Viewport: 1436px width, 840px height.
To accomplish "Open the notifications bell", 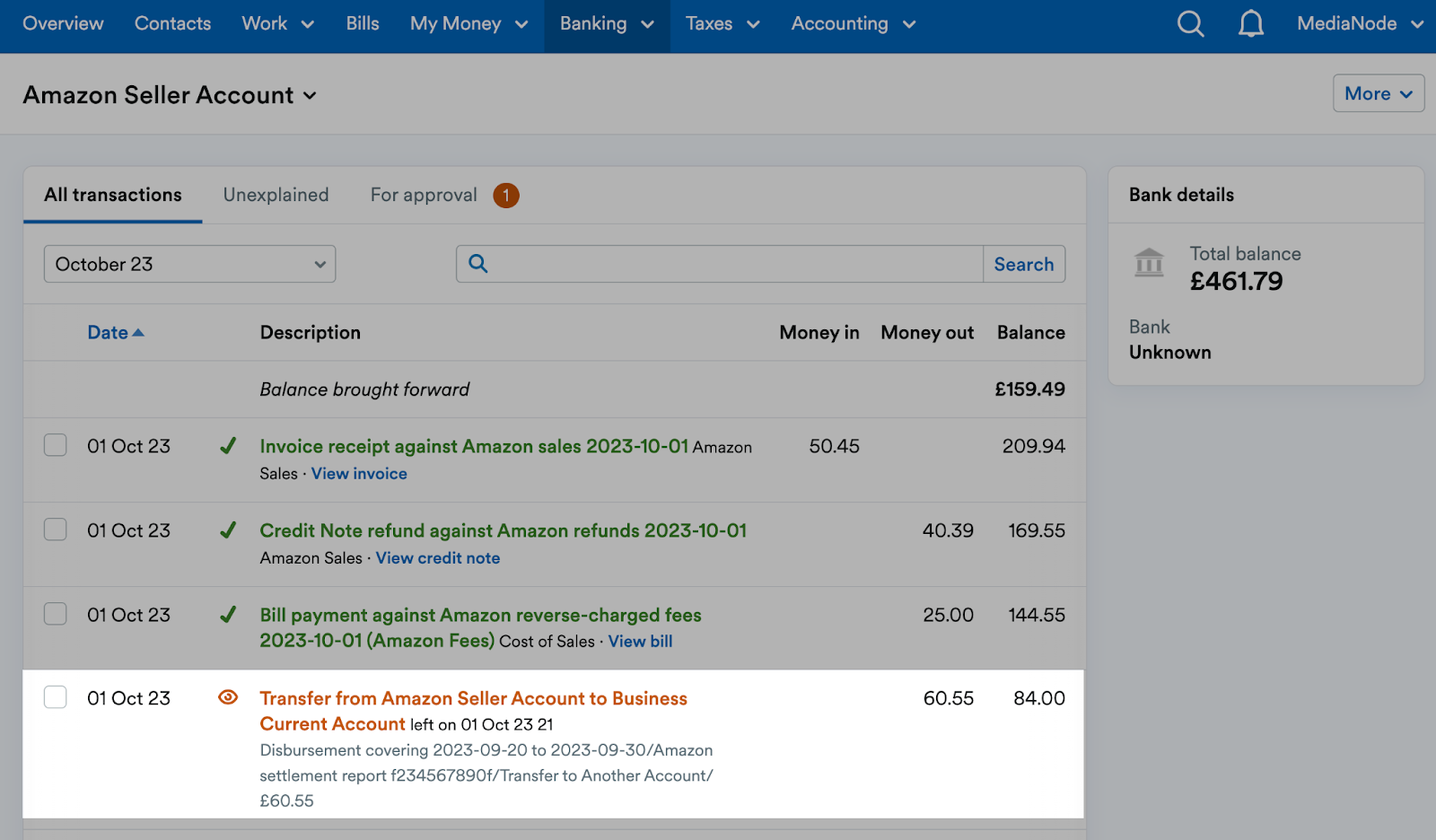I will (x=1251, y=24).
